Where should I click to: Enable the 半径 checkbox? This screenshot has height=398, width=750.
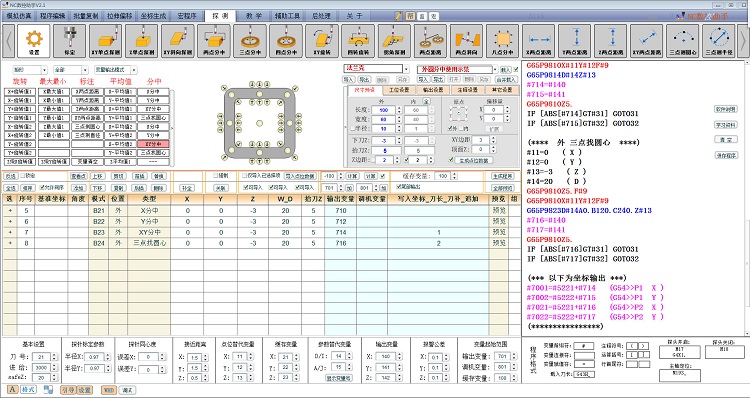click(353, 128)
